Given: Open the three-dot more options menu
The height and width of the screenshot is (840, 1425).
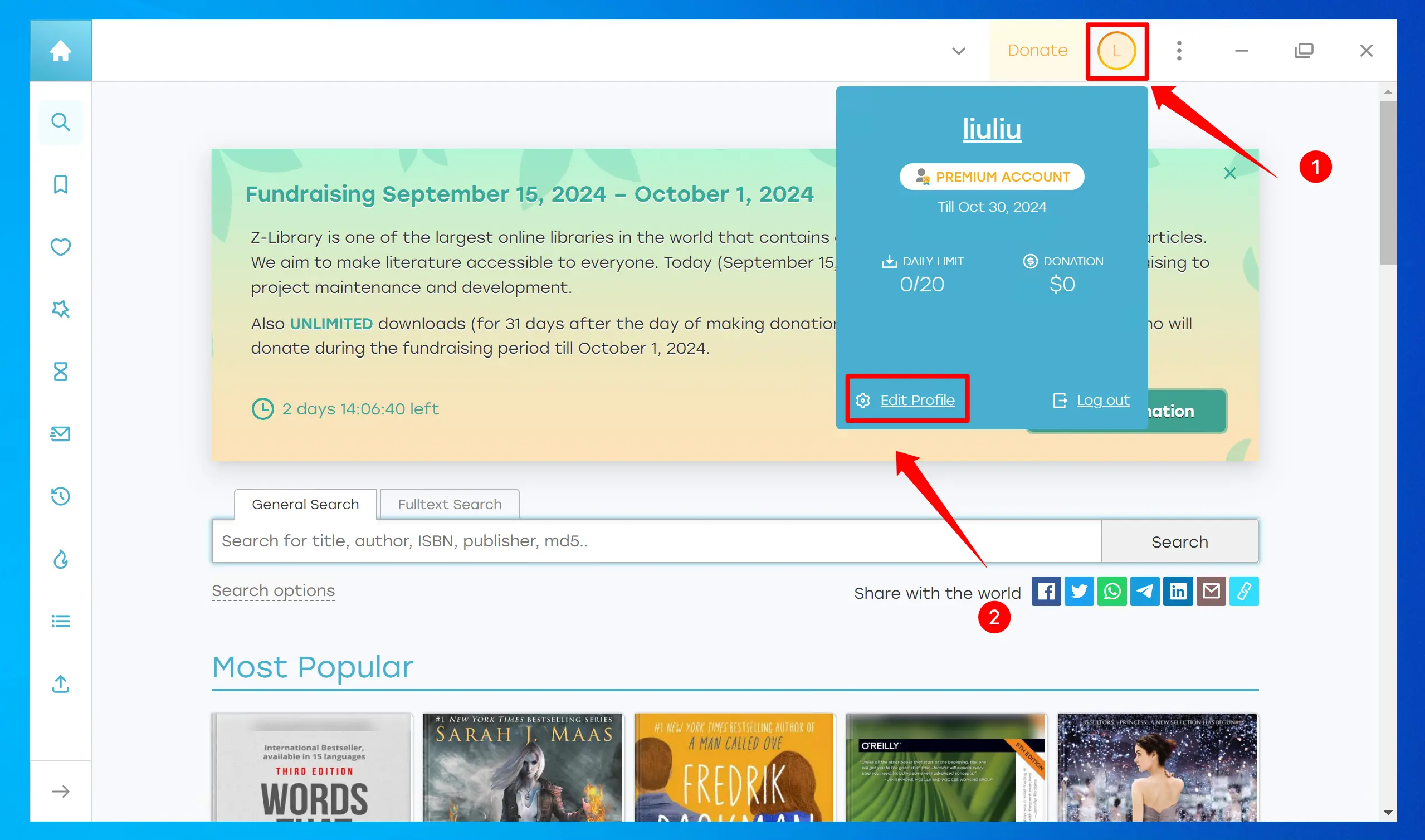Looking at the screenshot, I should [x=1179, y=51].
